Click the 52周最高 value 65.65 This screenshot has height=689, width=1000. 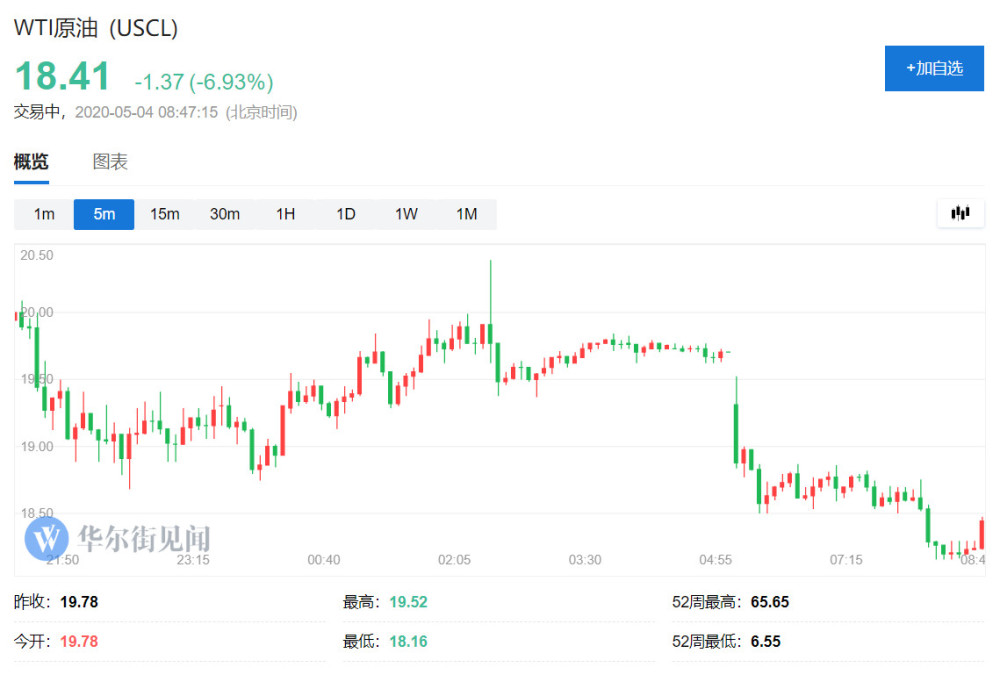(770, 602)
